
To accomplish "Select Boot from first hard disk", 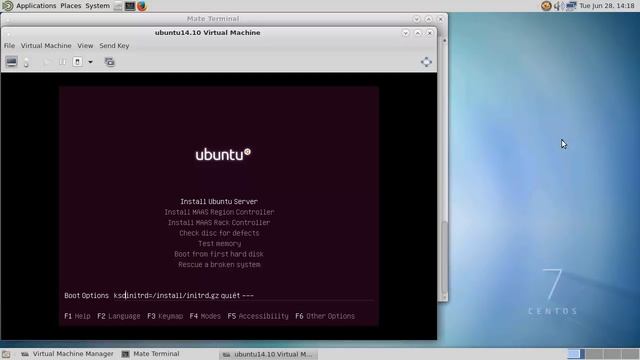I will pos(219,254).
